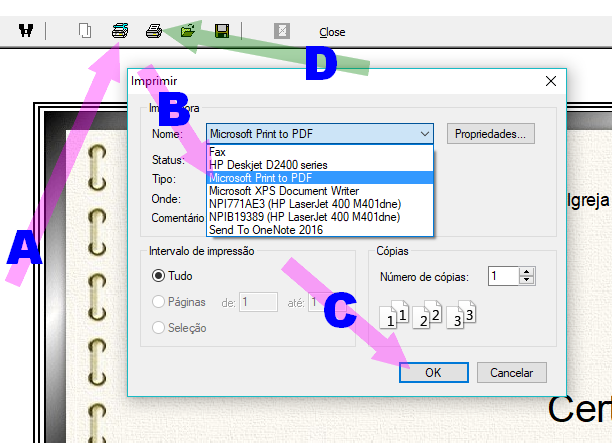The width and height of the screenshot is (612, 443).
Task: Click the 'de' start page field
Action: pos(258,302)
